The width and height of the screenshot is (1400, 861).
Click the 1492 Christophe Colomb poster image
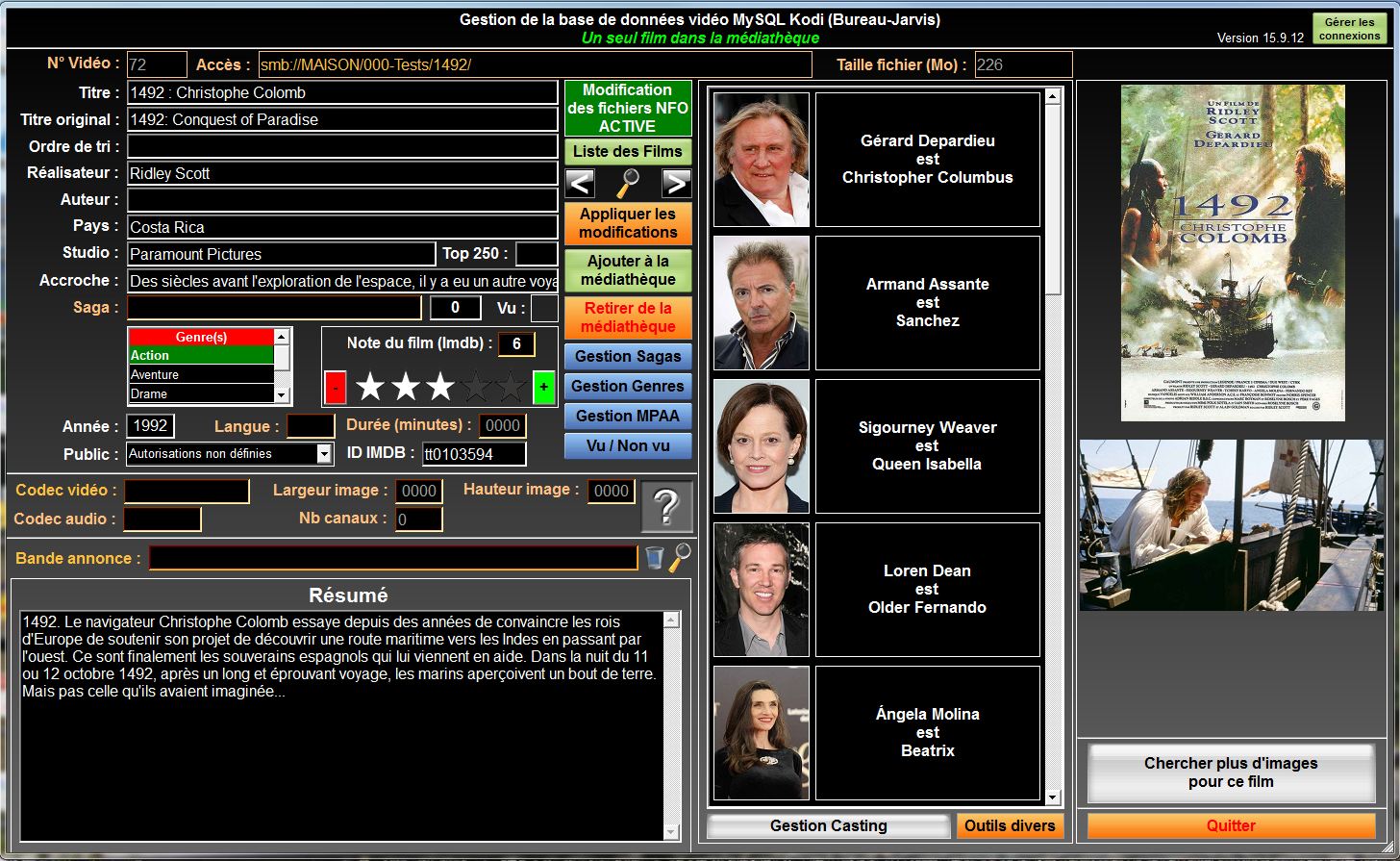[1233, 252]
